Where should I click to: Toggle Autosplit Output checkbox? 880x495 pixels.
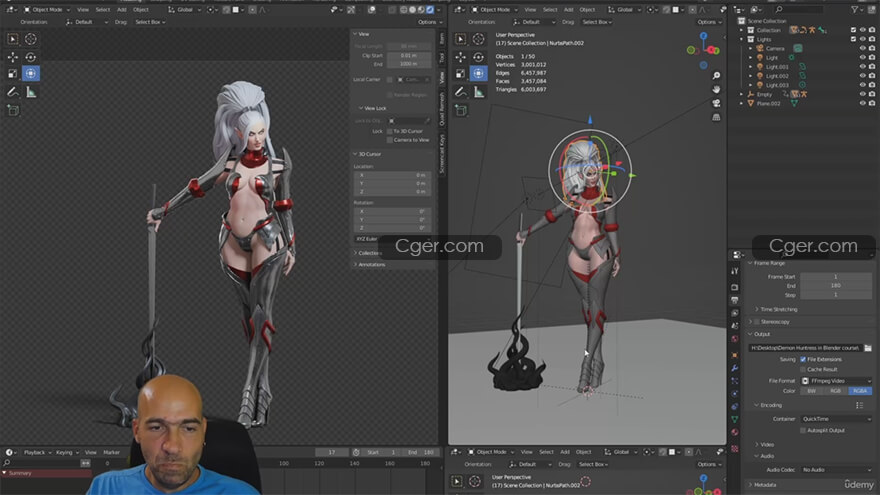point(803,430)
